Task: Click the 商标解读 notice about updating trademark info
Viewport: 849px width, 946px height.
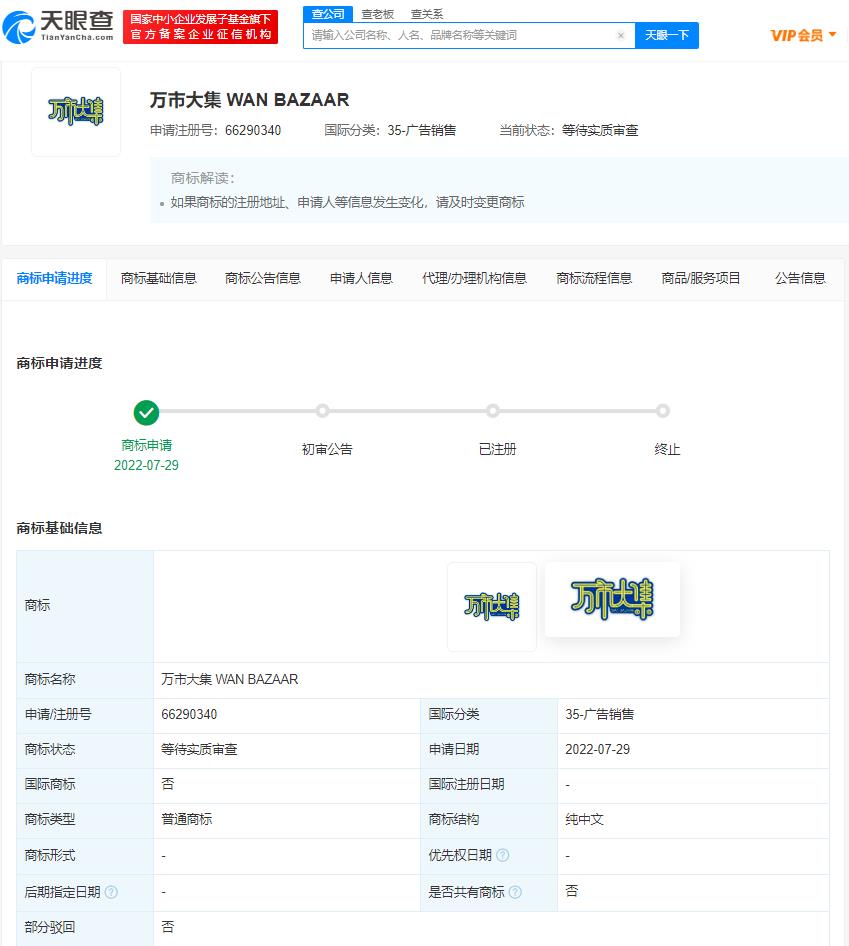Action: tap(347, 202)
